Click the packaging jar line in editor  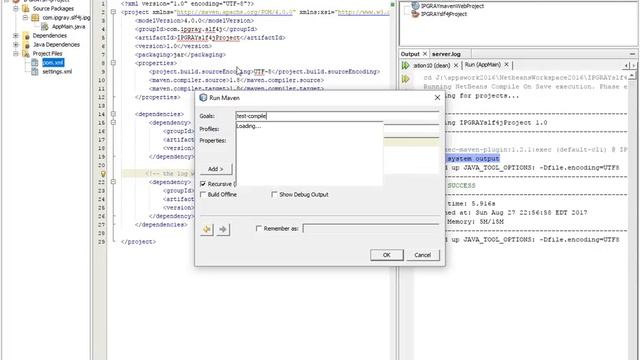tap(180, 54)
